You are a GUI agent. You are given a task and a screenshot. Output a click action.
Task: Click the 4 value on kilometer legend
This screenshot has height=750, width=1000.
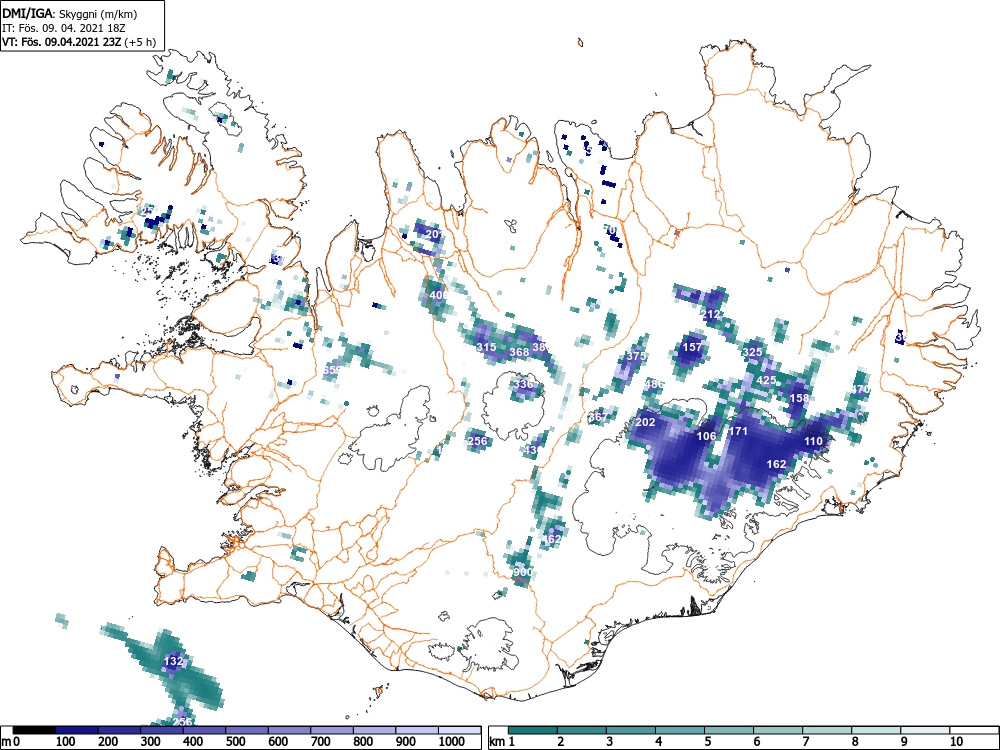[658, 742]
